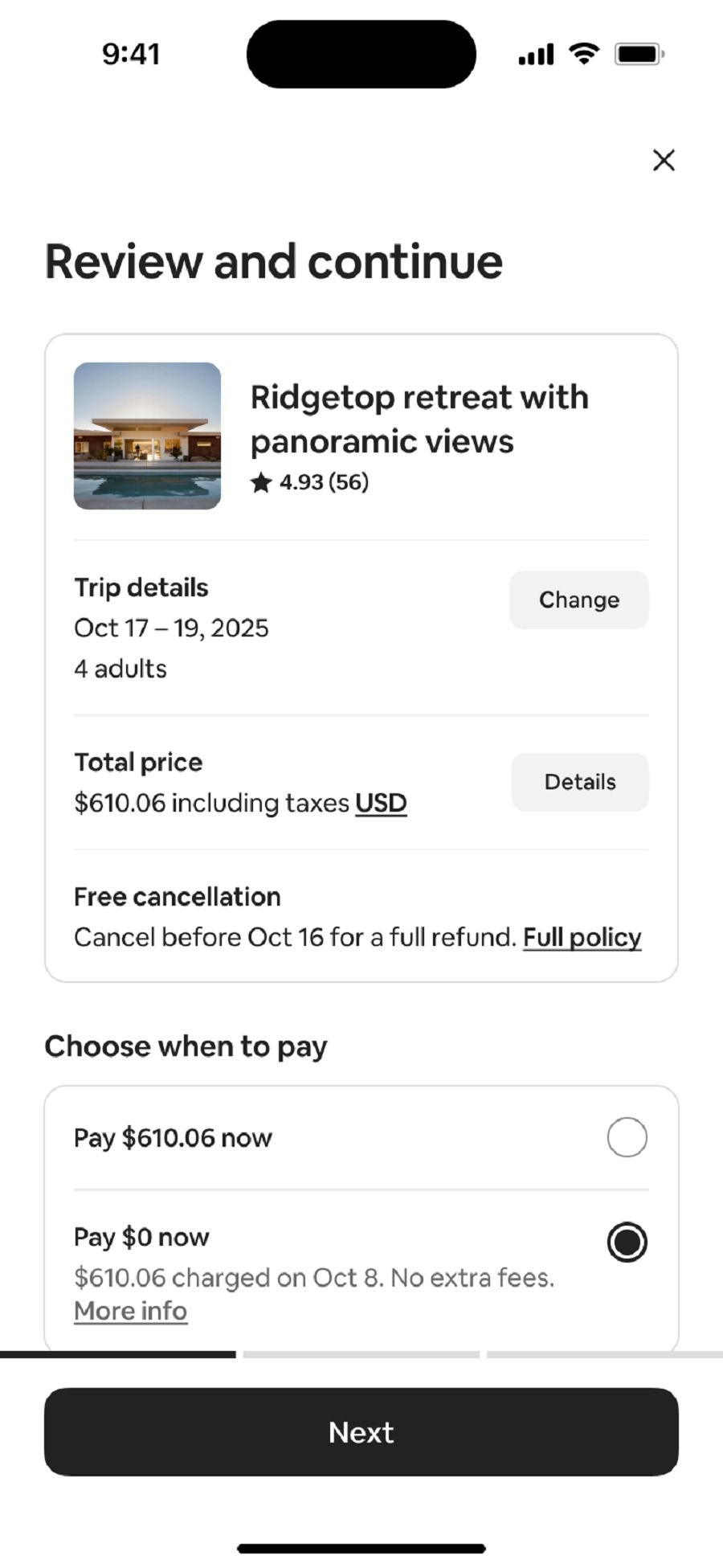Close the Review and continue screen
The width and height of the screenshot is (723, 1568).
click(664, 161)
